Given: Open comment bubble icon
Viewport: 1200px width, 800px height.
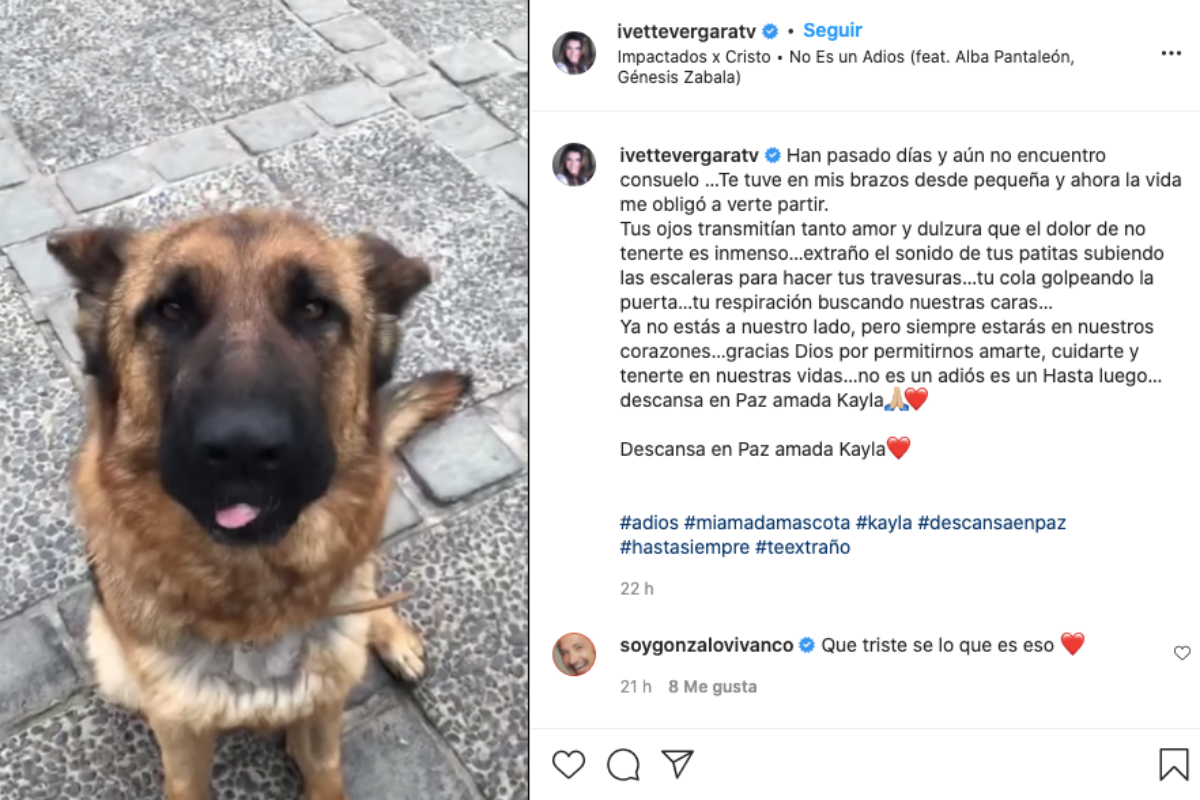Looking at the screenshot, I should [x=623, y=764].
